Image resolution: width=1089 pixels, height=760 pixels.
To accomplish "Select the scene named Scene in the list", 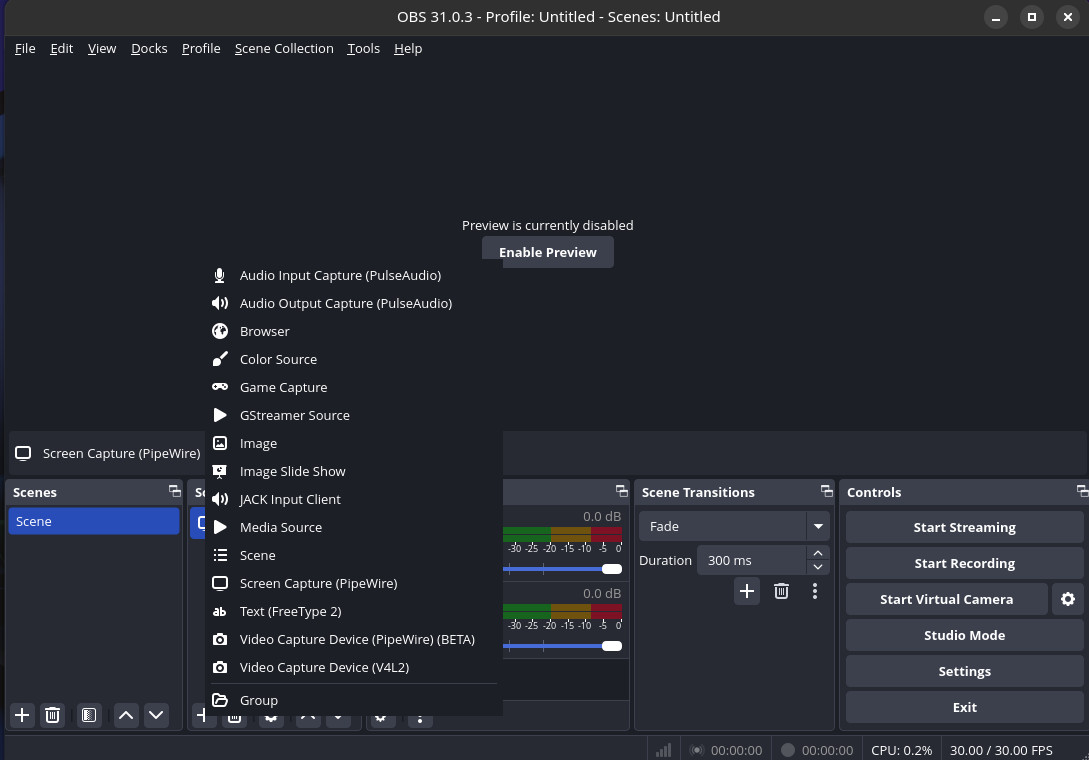I will click(x=93, y=521).
